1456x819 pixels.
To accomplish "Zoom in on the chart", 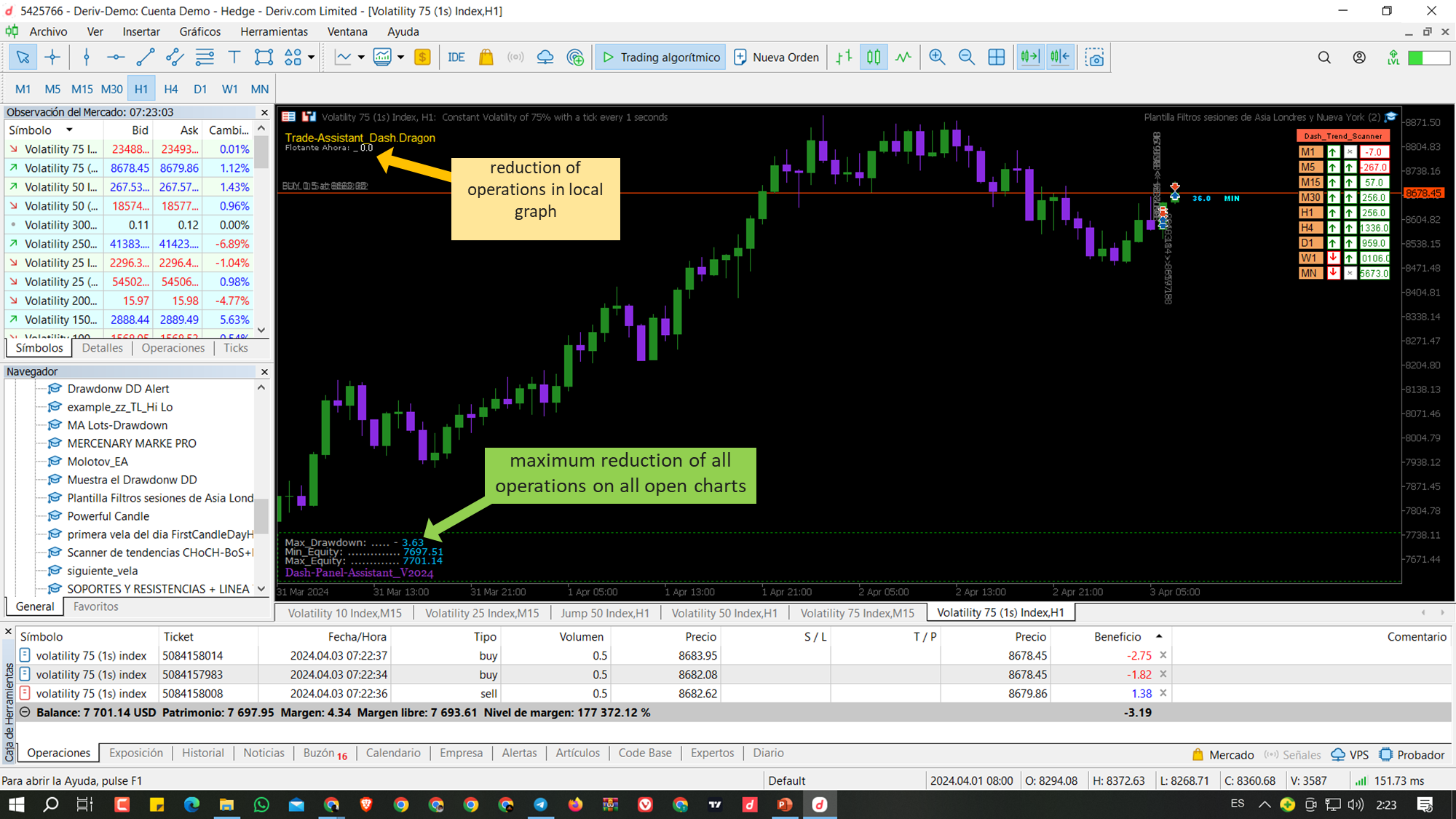I will [937, 58].
